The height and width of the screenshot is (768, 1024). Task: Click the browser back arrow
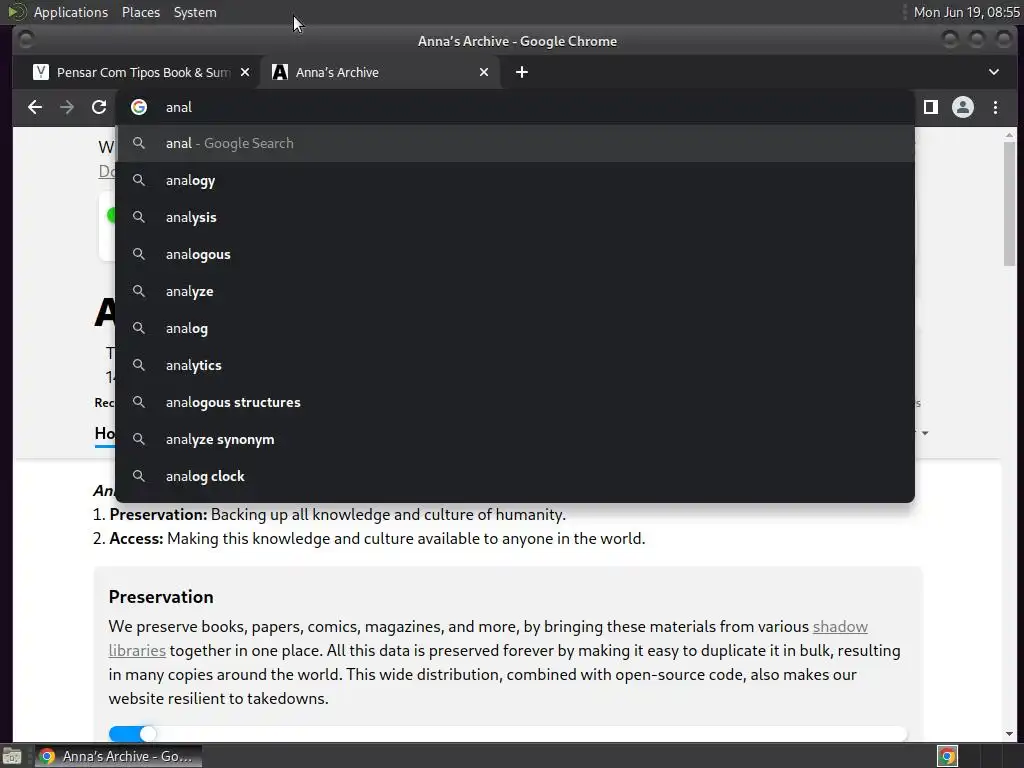[x=35, y=107]
